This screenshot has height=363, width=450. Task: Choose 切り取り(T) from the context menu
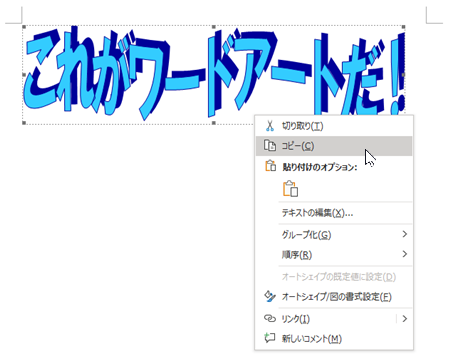click(334, 126)
